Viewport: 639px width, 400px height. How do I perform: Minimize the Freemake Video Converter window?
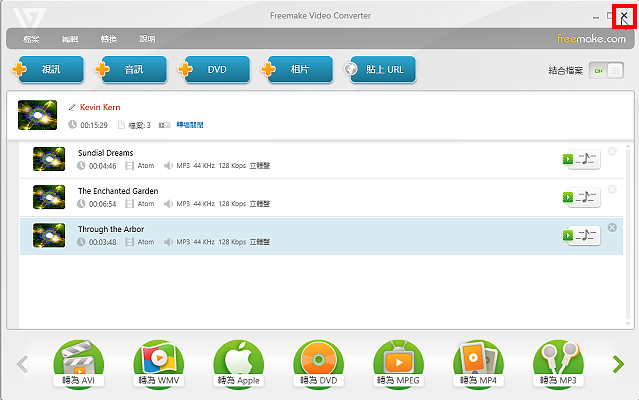[596, 17]
